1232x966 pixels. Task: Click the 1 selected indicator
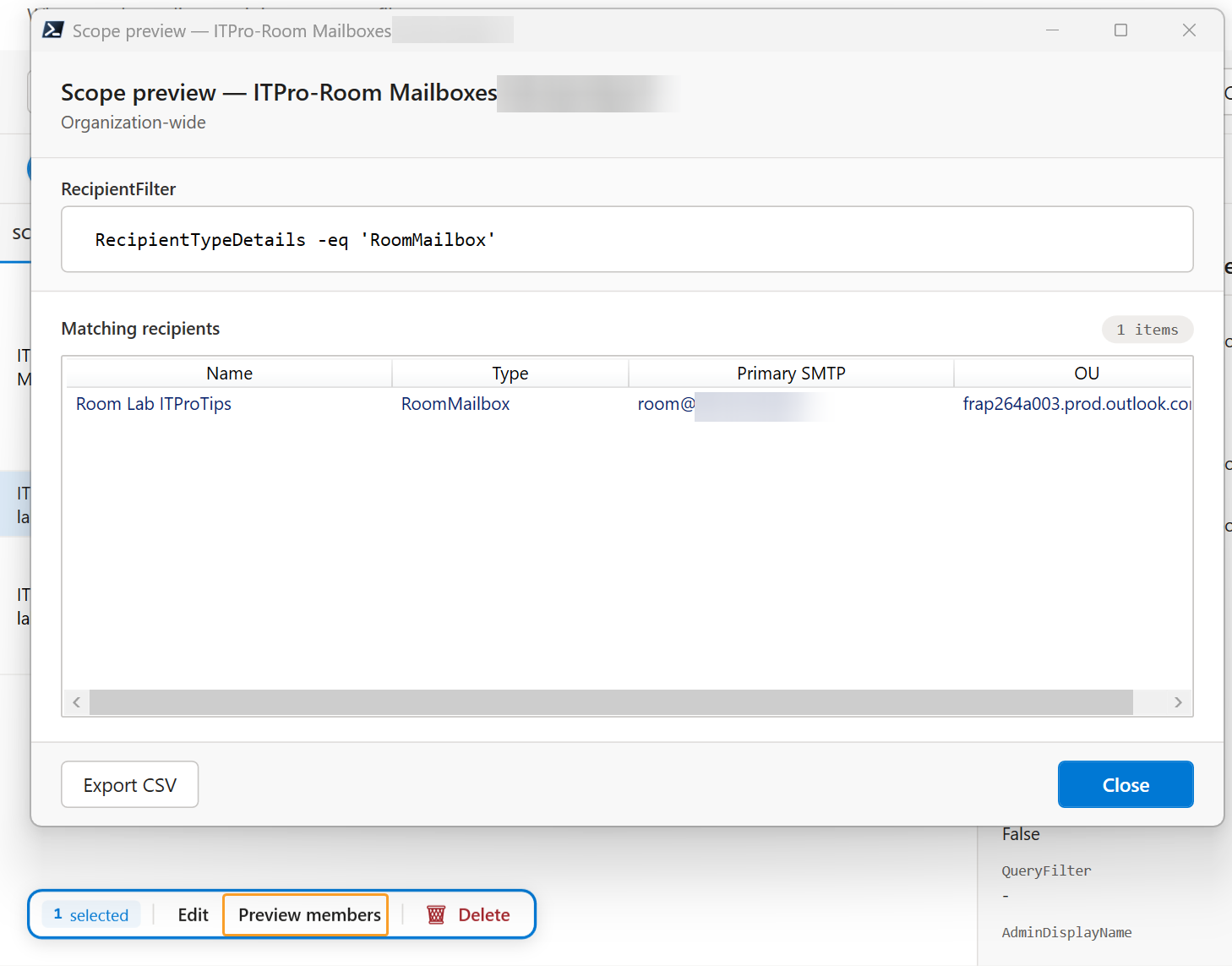click(x=91, y=914)
